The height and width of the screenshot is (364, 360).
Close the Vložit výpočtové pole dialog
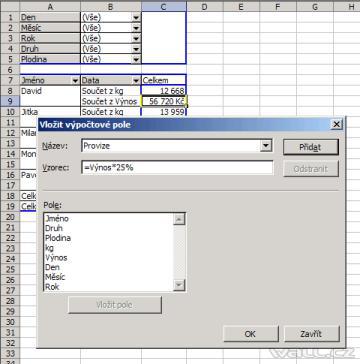(x=336, y=124)
